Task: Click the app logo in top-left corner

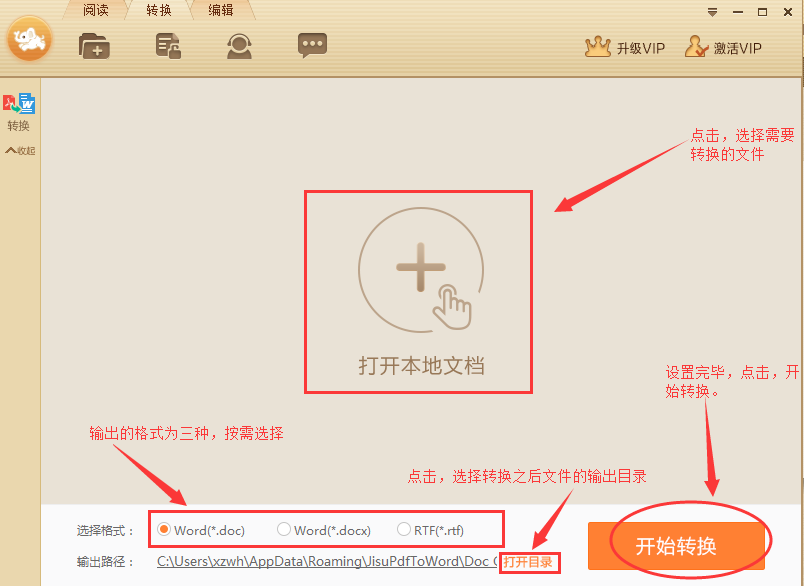Action: tap(29, 40)
